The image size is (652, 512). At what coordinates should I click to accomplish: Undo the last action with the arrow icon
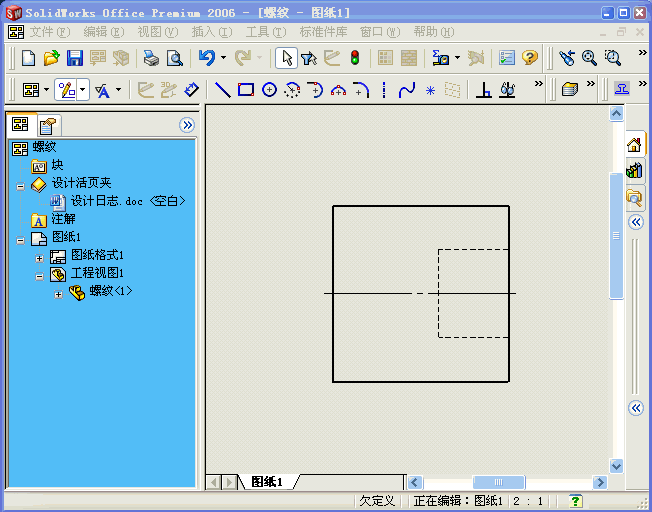tap(207, 58)
